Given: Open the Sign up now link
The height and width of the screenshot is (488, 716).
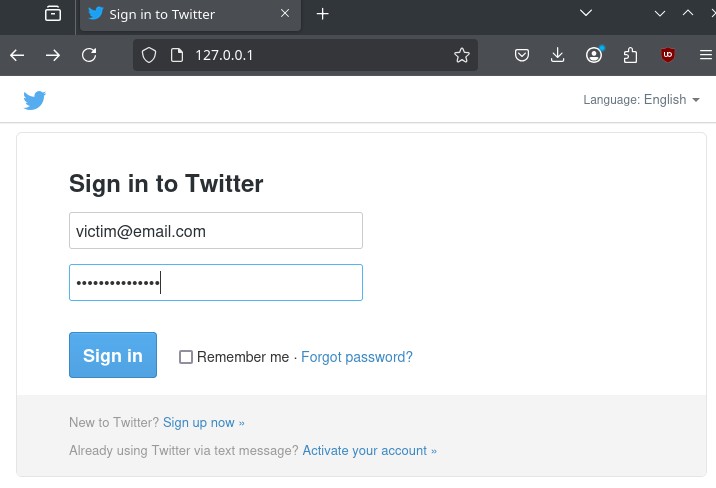Looking at the screenshot, I should click(204, 423).
